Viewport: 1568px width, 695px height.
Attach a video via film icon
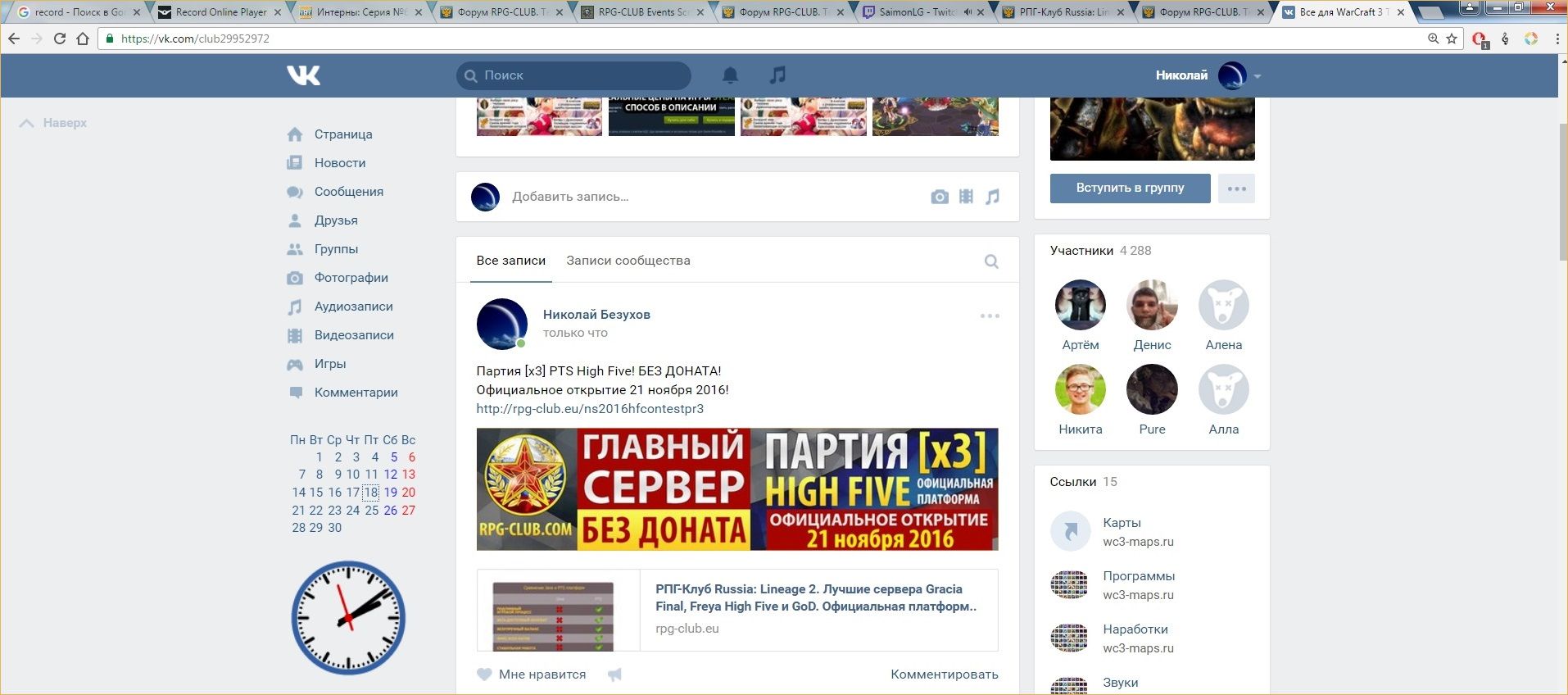click(x=966, y=197)
